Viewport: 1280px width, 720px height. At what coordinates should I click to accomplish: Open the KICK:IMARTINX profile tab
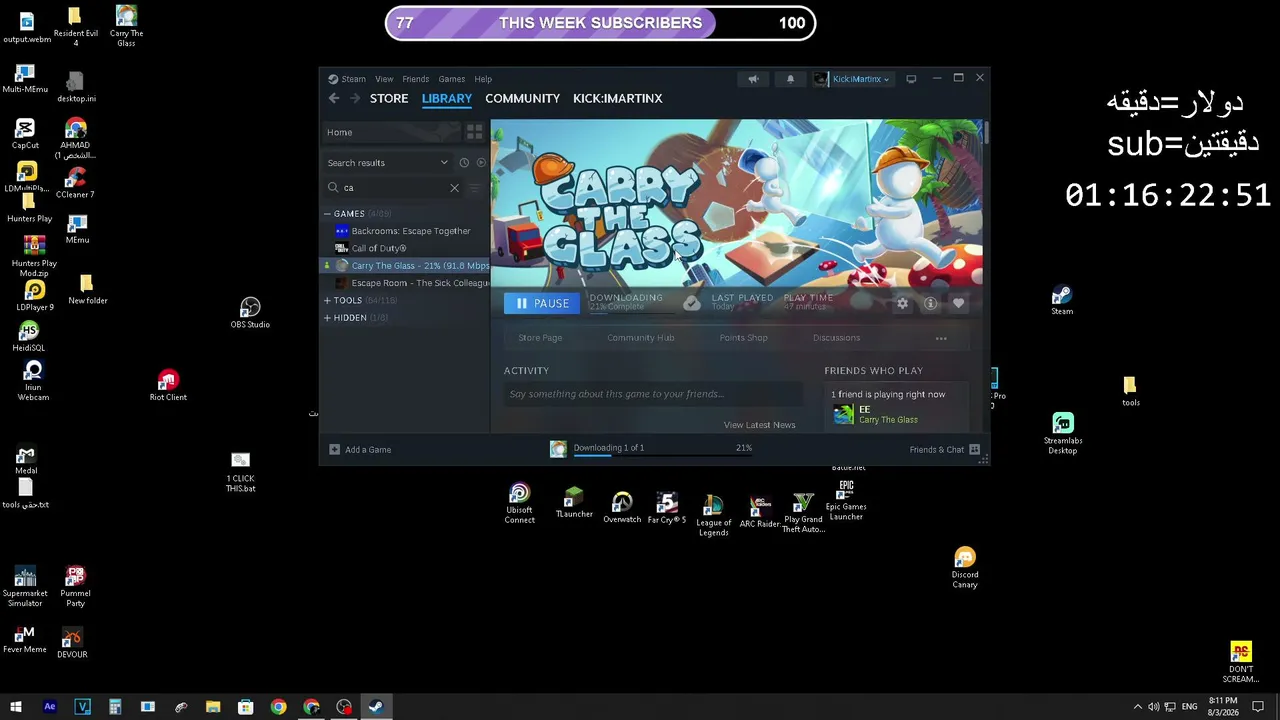pyautogui.click(x=618, y=98)
